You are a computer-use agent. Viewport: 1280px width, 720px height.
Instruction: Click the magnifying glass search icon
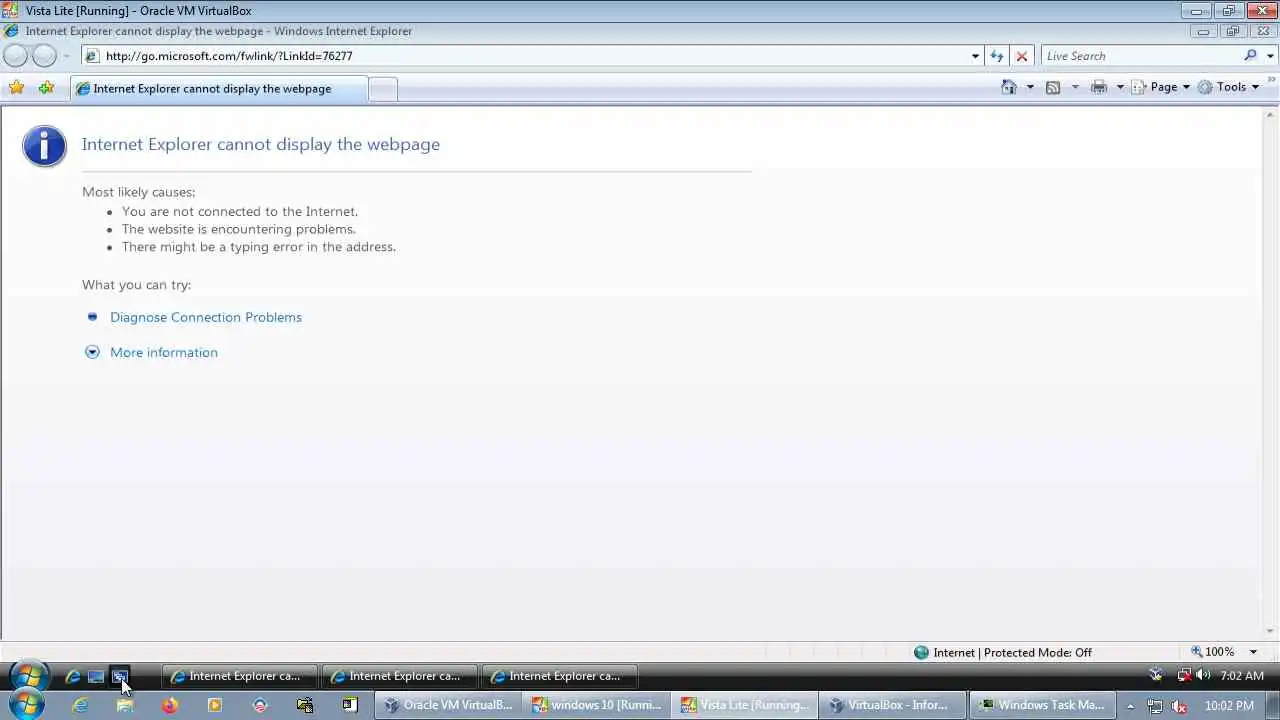[x=1250, y=56]
